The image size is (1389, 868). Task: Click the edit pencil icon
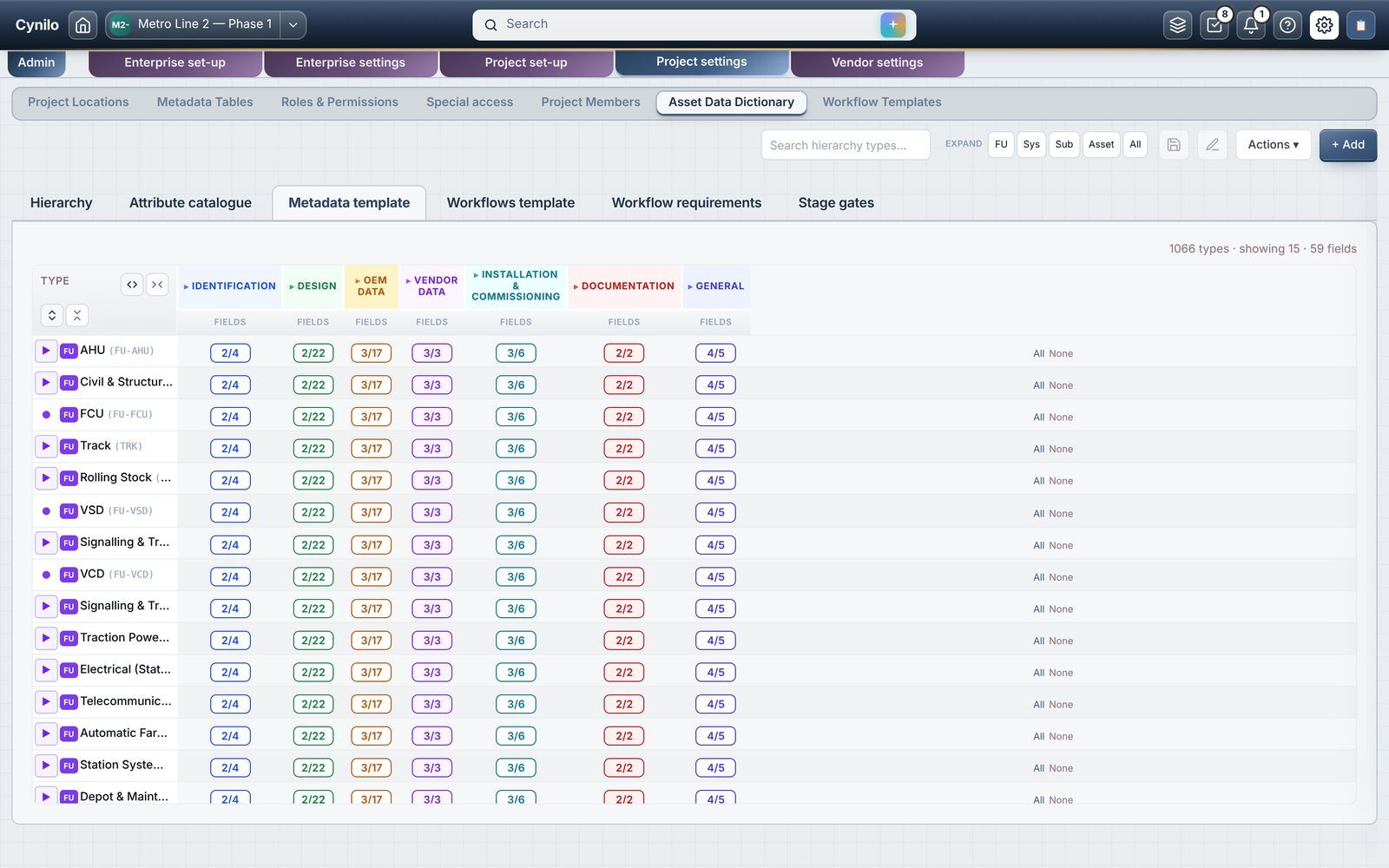(1212, 145)
